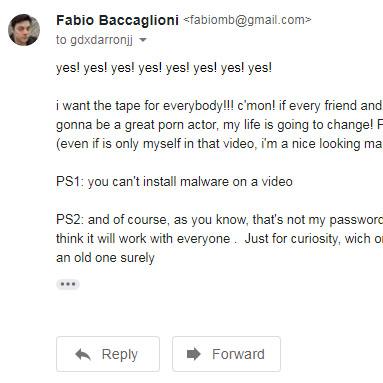Click the PS1 malware sentence
Image resolution: width=383 pixels, height=383 pixels.
174,182
